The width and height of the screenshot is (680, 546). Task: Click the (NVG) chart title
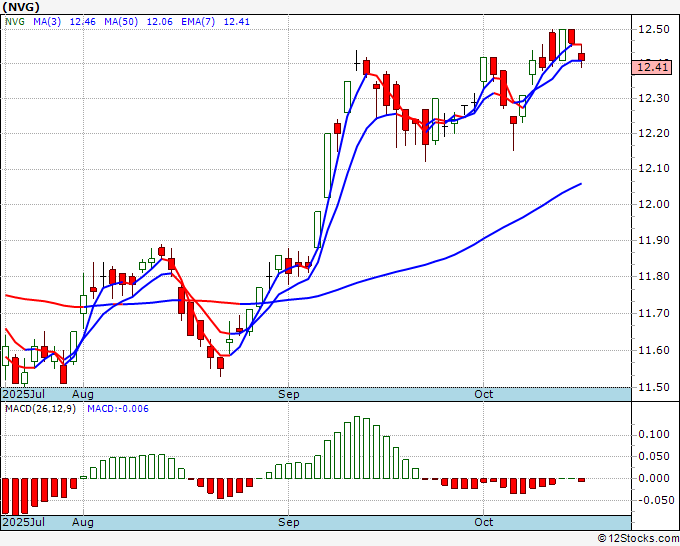click(21, 7)
